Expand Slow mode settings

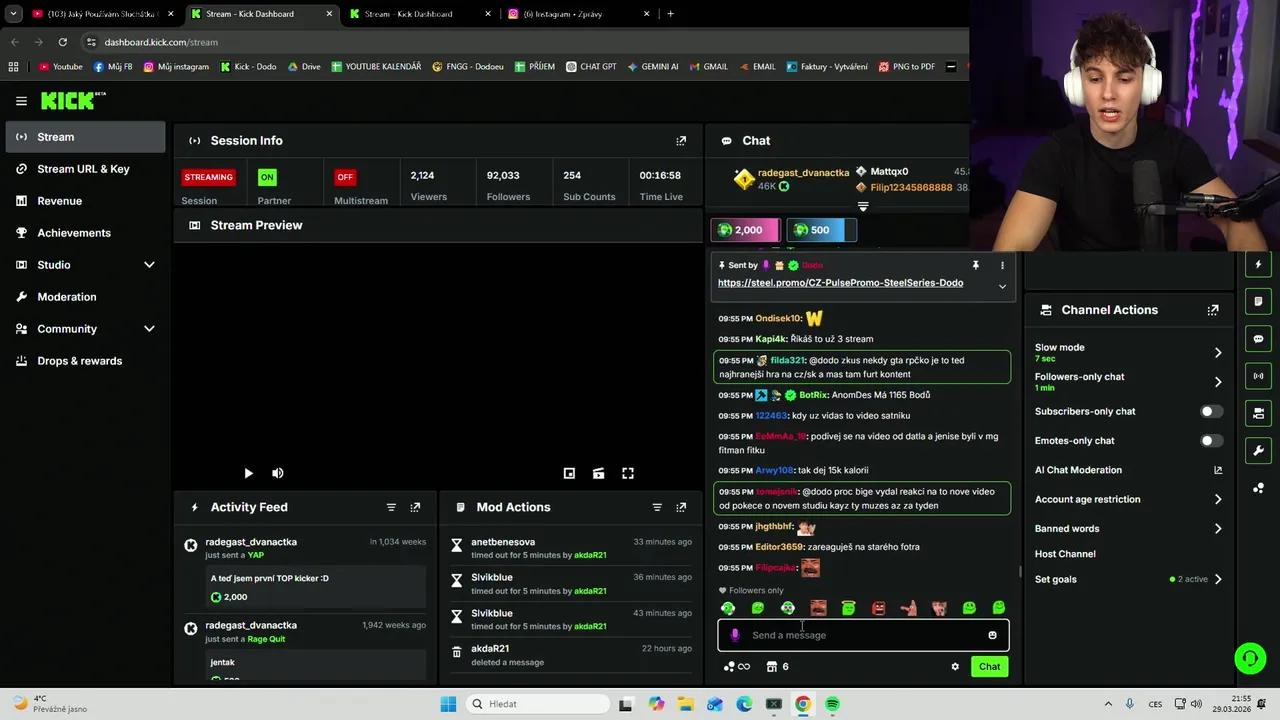[x=1217, y=353]
